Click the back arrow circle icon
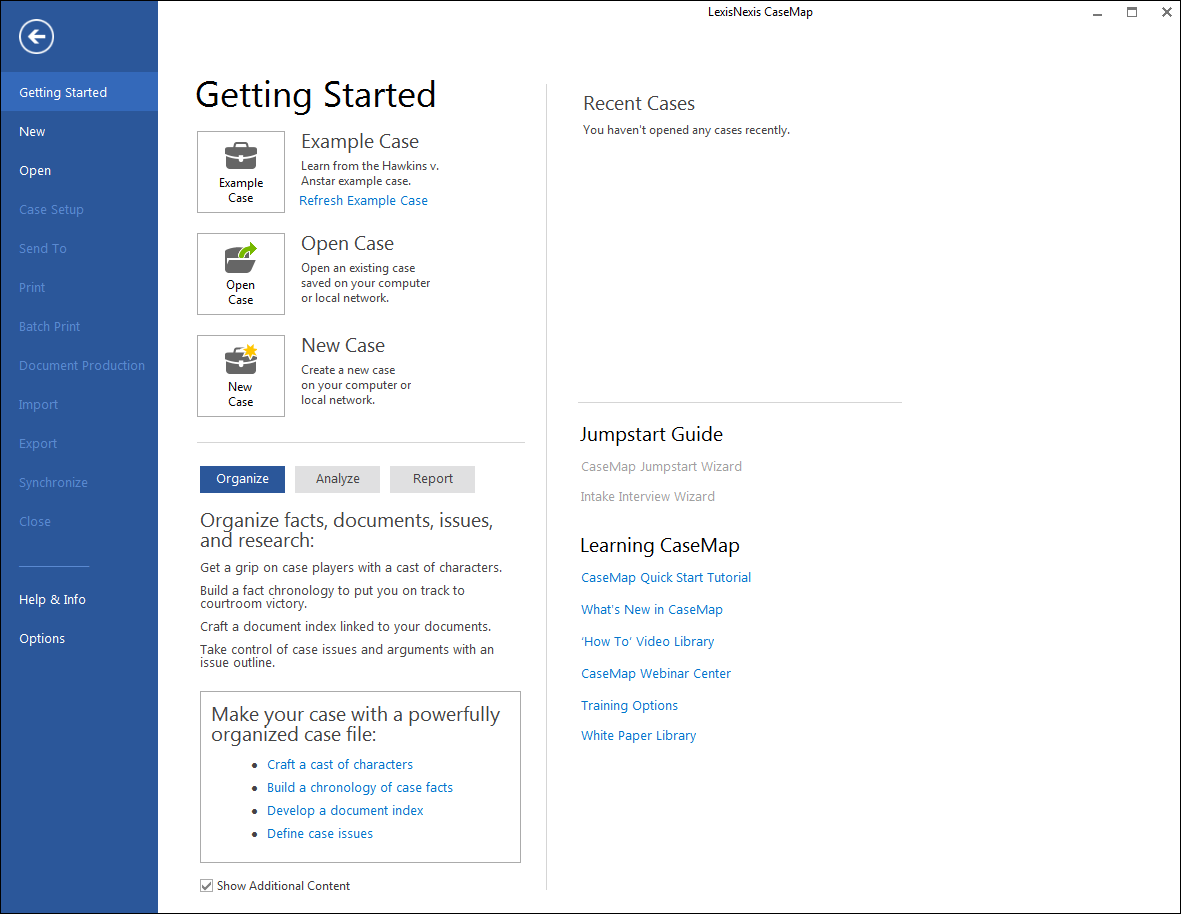Viewport: 1181px width, 914px height. (36, 37)
